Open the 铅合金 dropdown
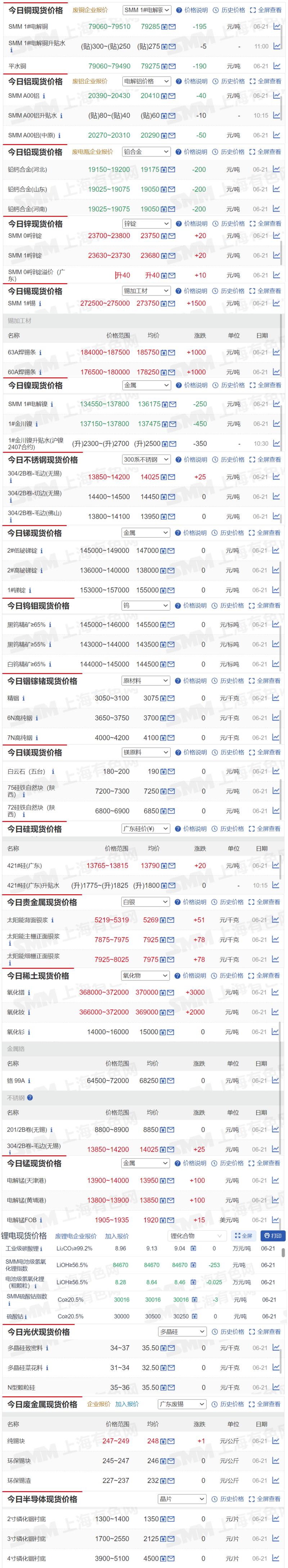This screenshot has width=288, height=1568. point(146,152)
